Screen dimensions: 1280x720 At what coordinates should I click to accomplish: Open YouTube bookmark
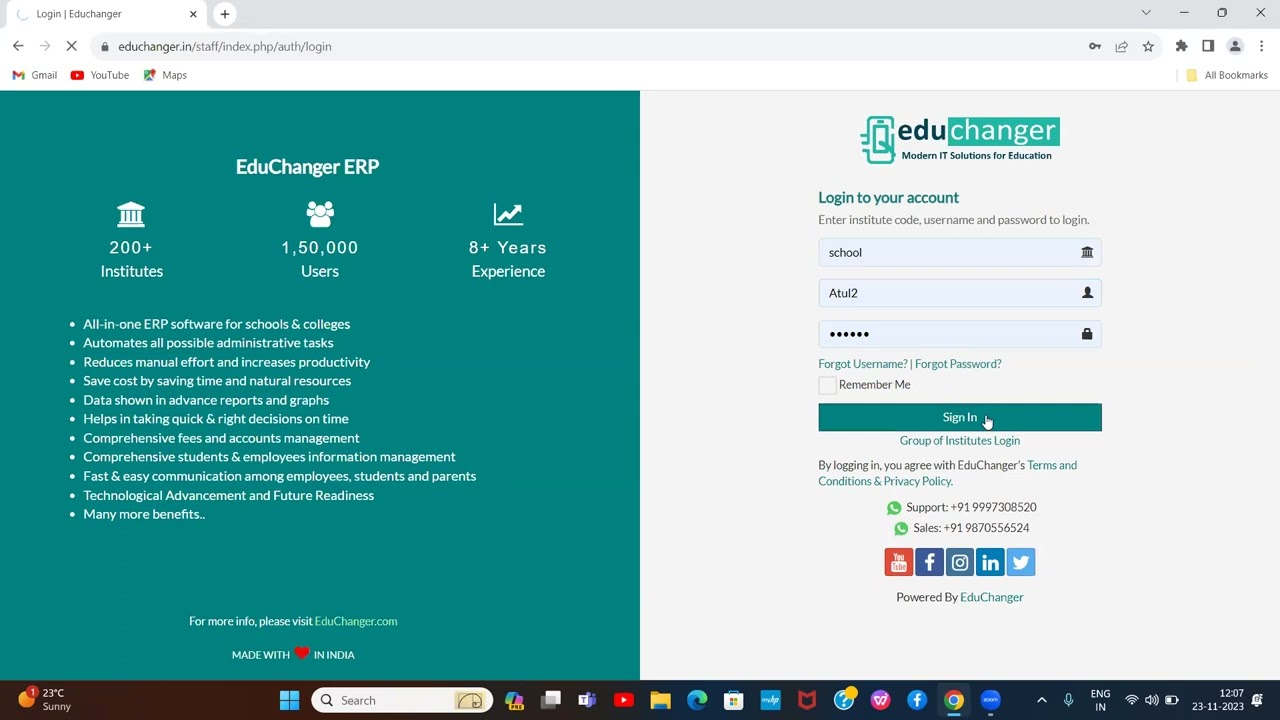100,75
